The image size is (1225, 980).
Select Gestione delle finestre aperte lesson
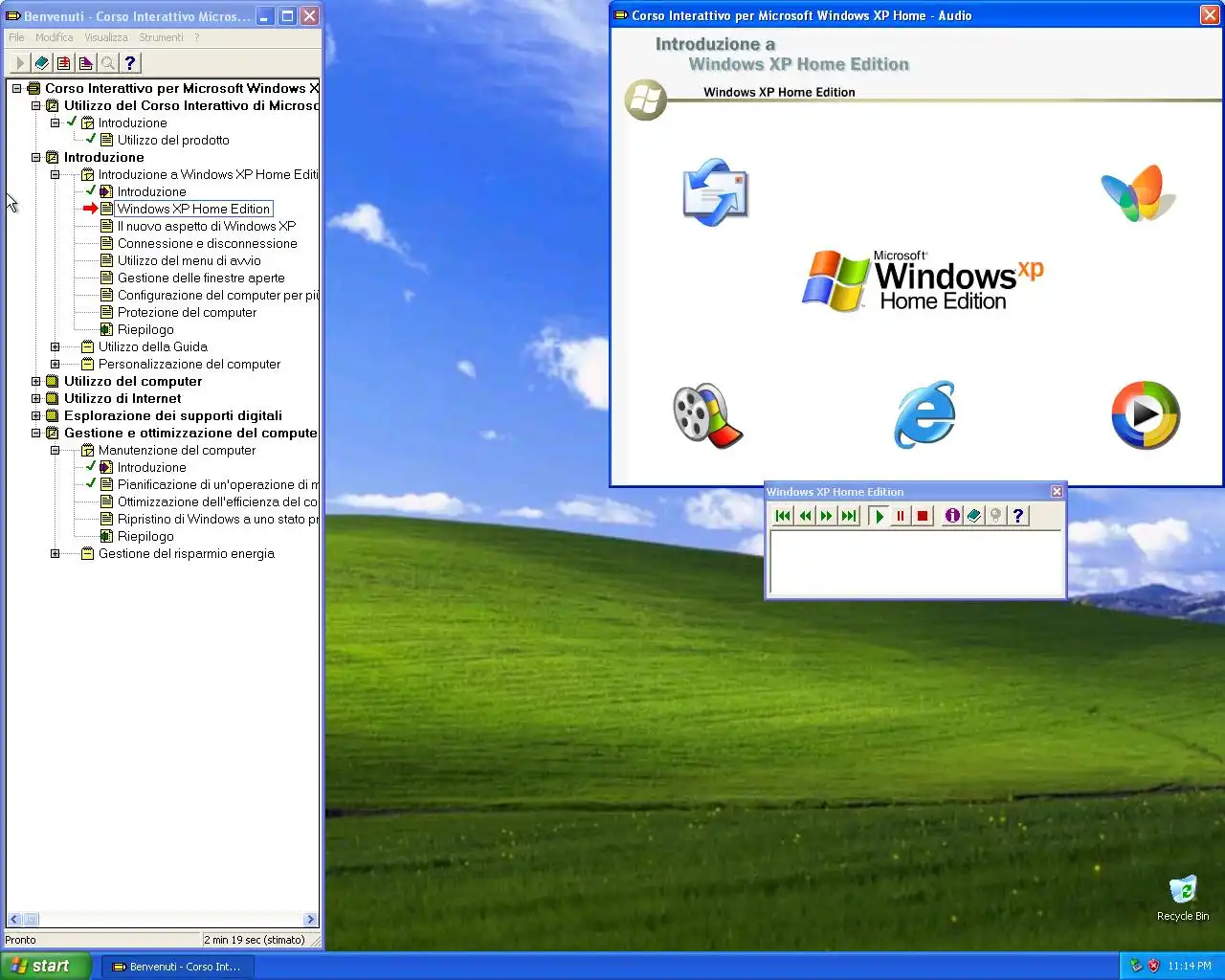point(201,278)
